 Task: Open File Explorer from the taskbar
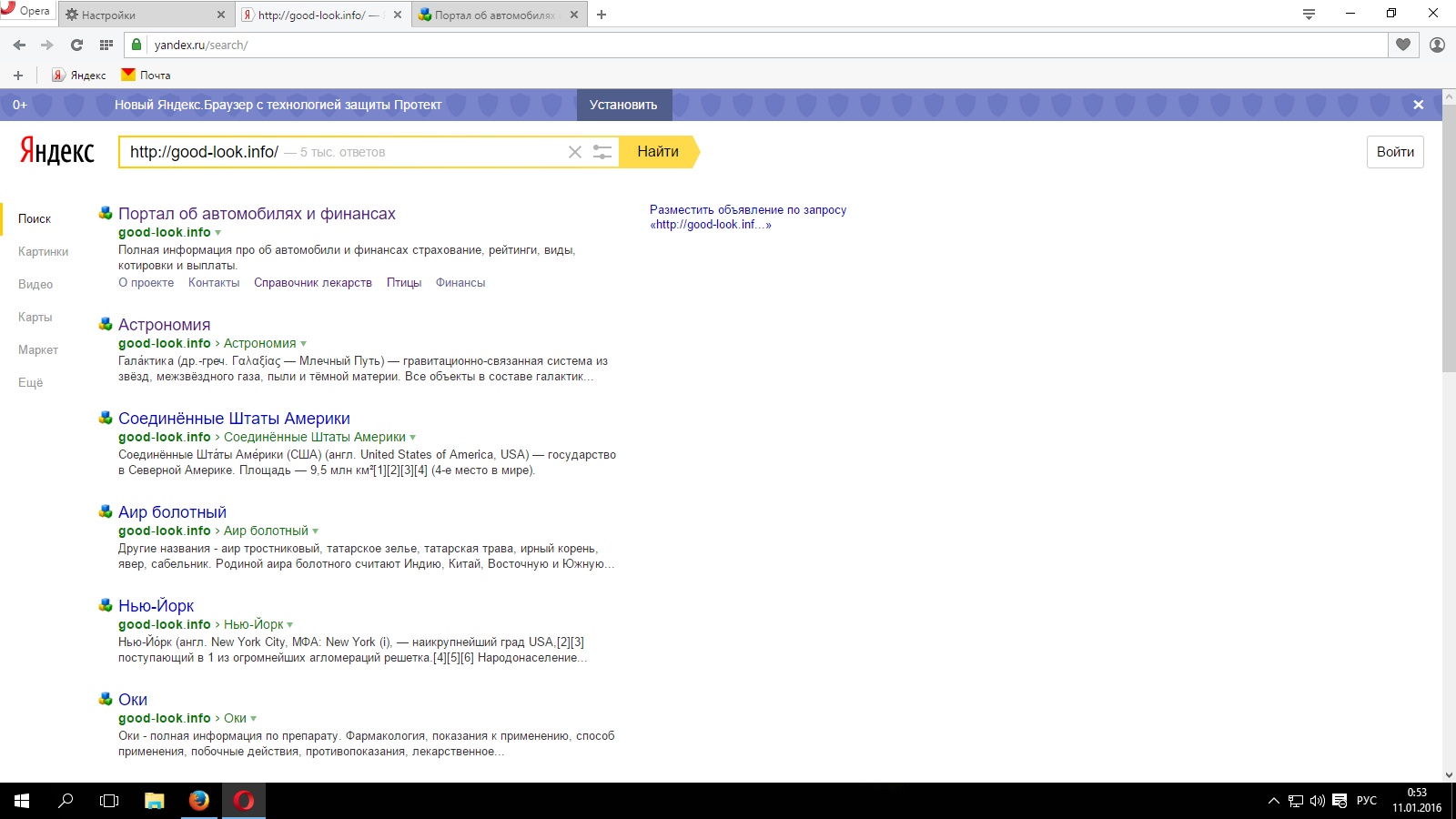click(x=155, y=801)
